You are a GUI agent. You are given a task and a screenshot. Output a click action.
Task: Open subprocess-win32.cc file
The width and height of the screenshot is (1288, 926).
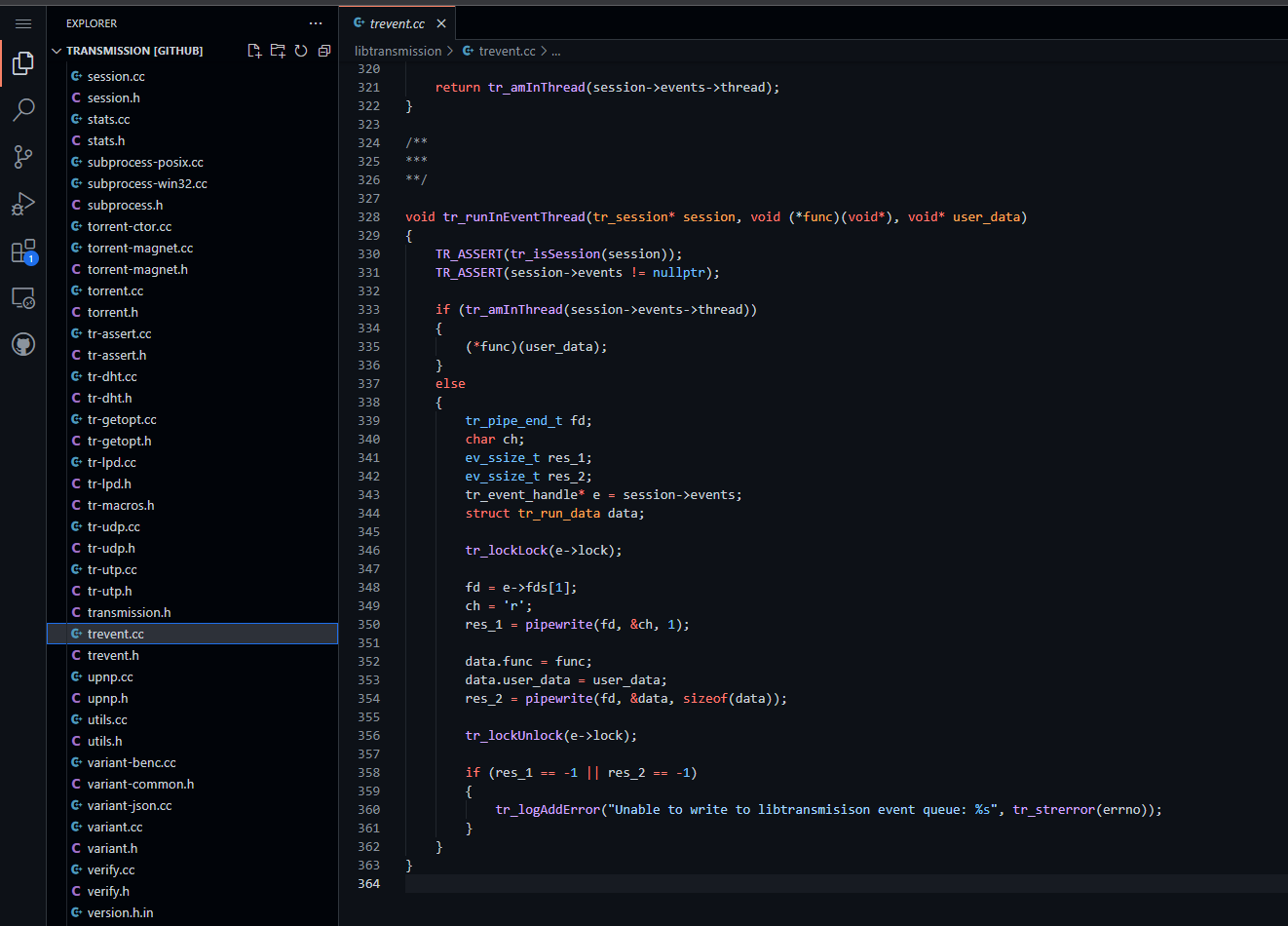pyautogui.click(x=193, y=183)
